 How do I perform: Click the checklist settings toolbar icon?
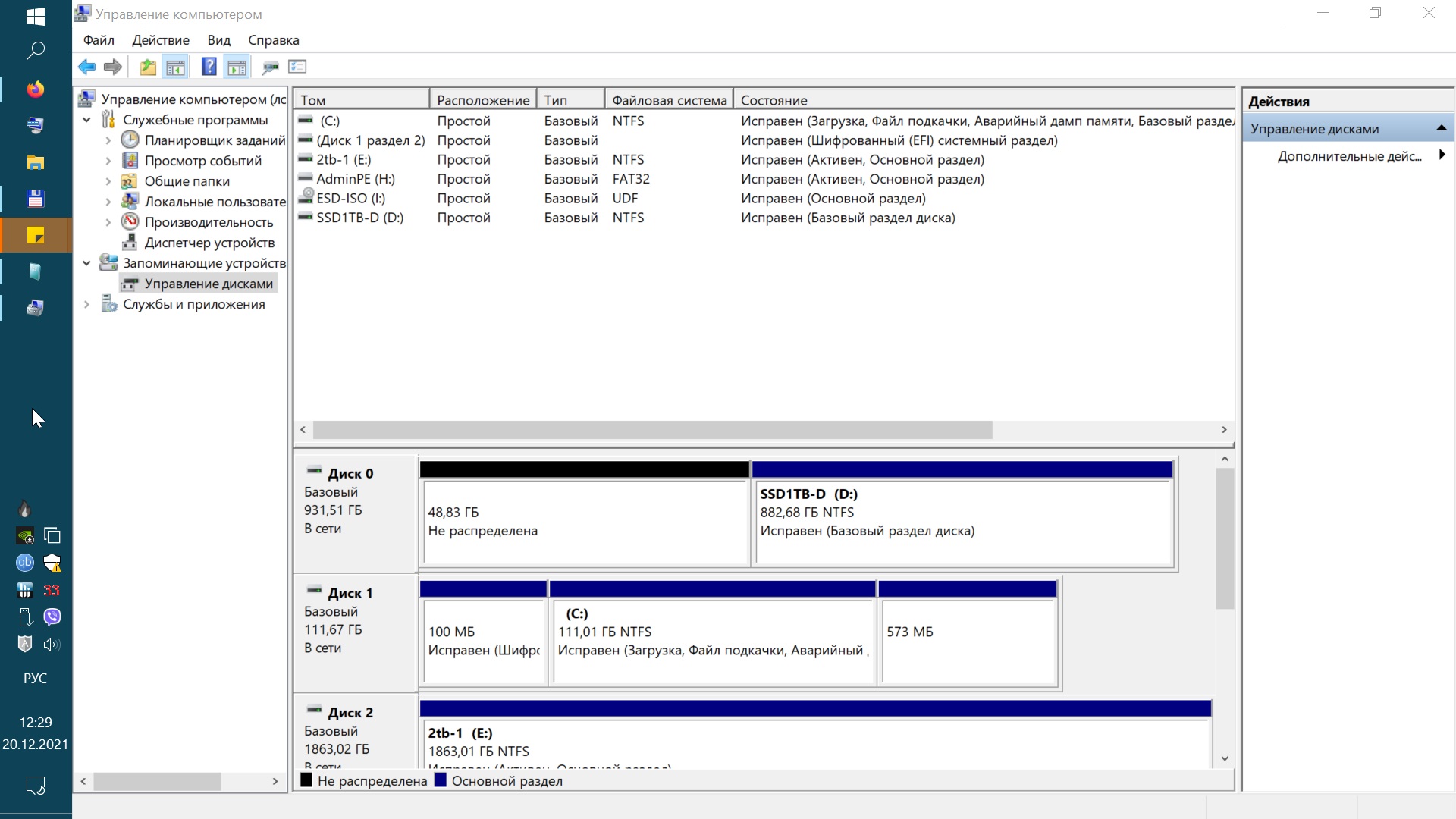[297, 67]
